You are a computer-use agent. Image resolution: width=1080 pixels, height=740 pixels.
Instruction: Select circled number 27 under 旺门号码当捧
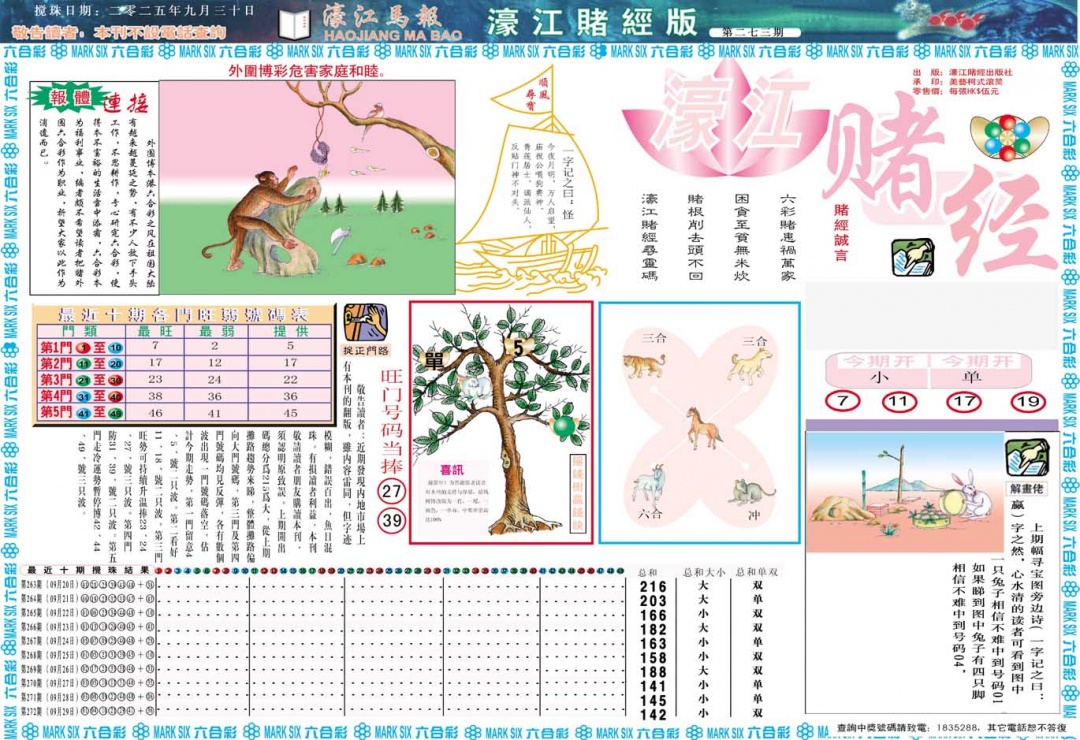390,492
